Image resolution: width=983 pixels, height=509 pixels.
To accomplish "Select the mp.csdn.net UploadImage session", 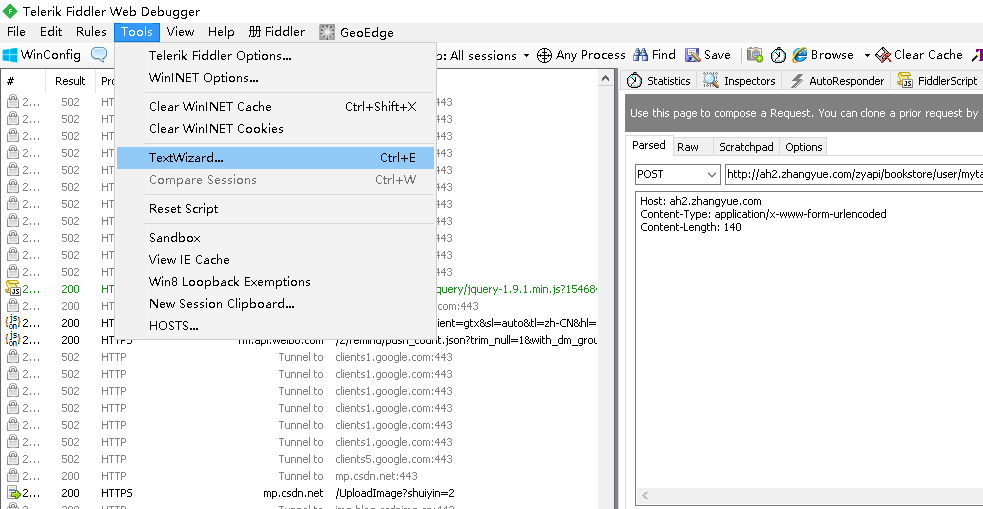I will 300,493.
